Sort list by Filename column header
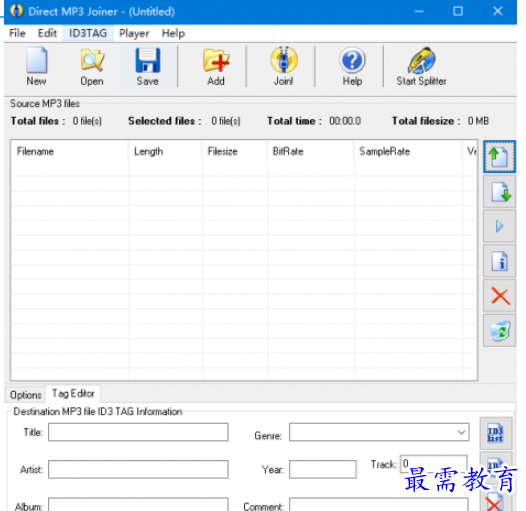The image size is (526, 511). (69, 151)
